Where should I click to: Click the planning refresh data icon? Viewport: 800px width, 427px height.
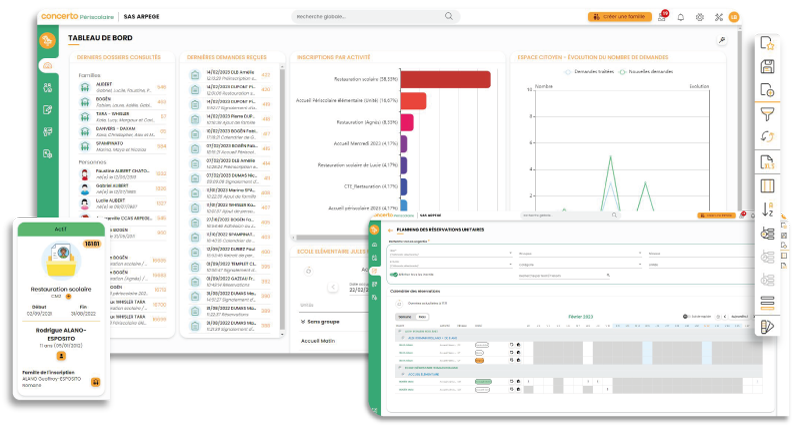point(399,304)
